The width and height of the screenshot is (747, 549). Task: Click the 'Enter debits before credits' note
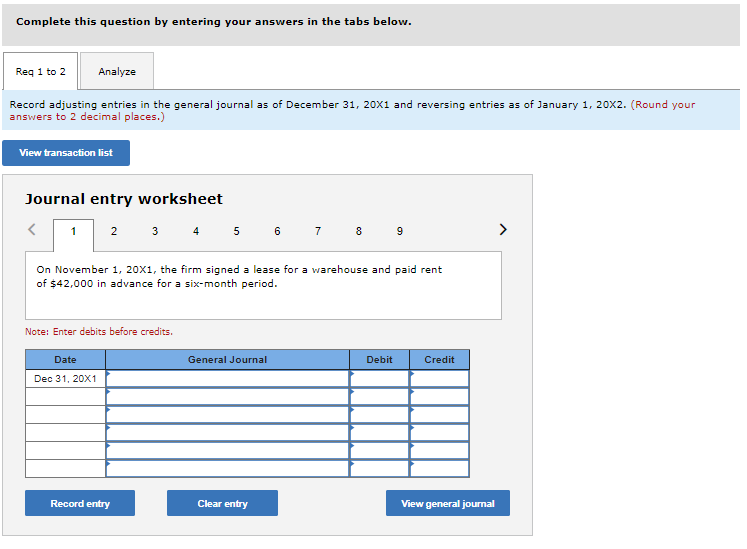pyautogui.click(x=99, y=332)
